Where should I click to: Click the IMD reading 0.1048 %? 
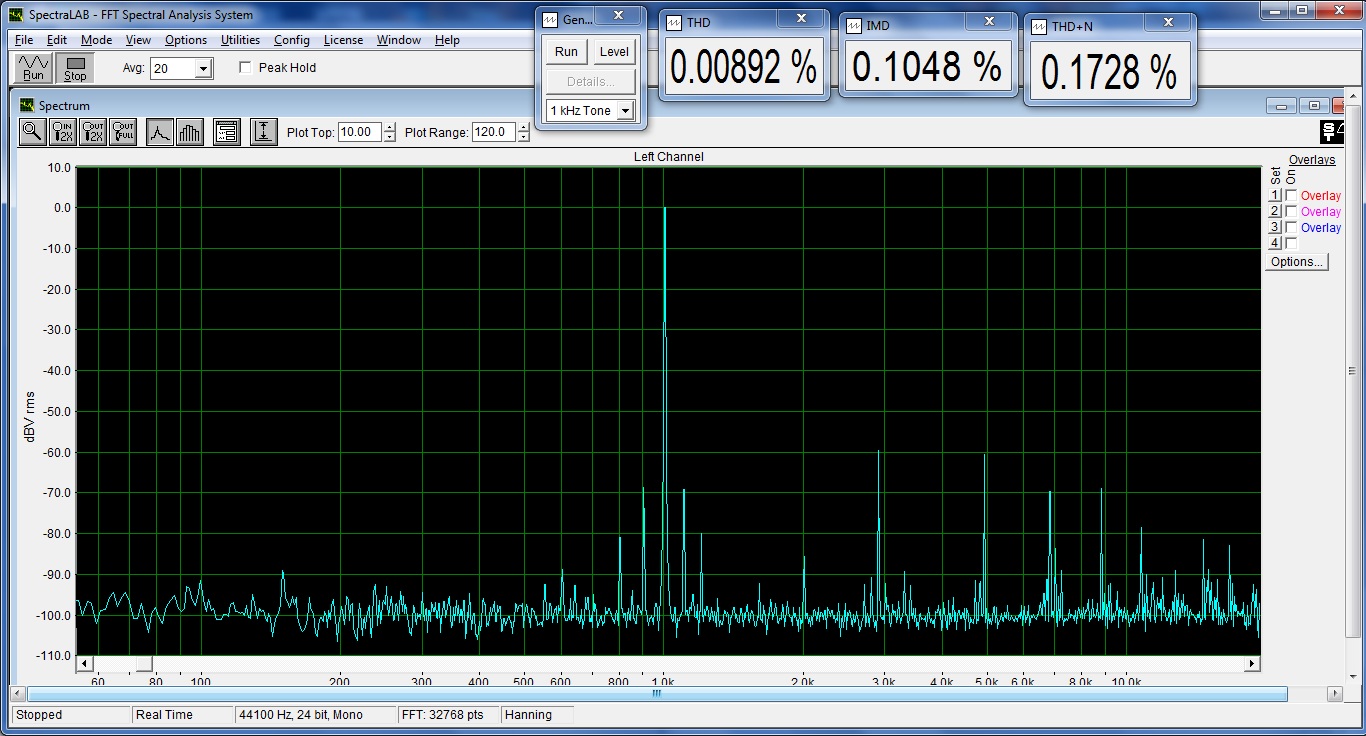tap(927, 67)
